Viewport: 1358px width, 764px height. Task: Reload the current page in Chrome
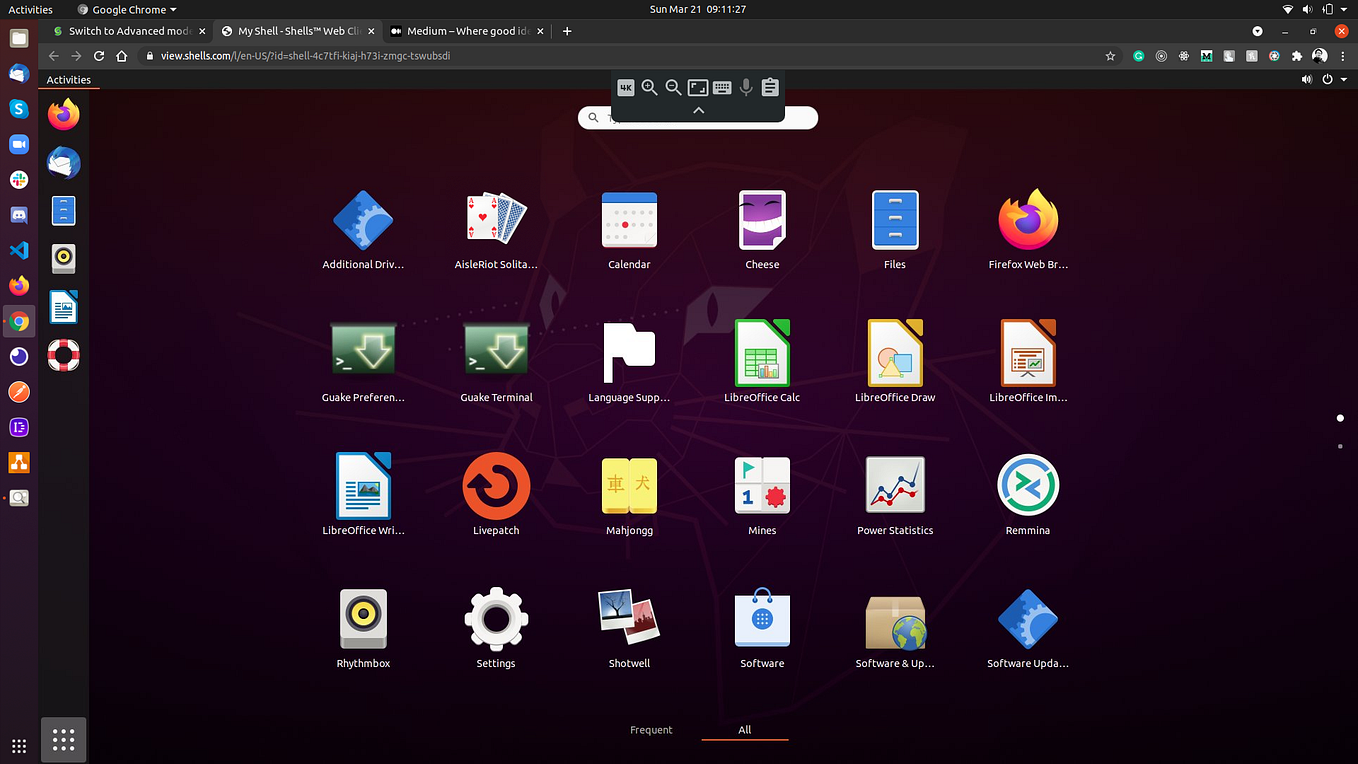tap(97, 56)
